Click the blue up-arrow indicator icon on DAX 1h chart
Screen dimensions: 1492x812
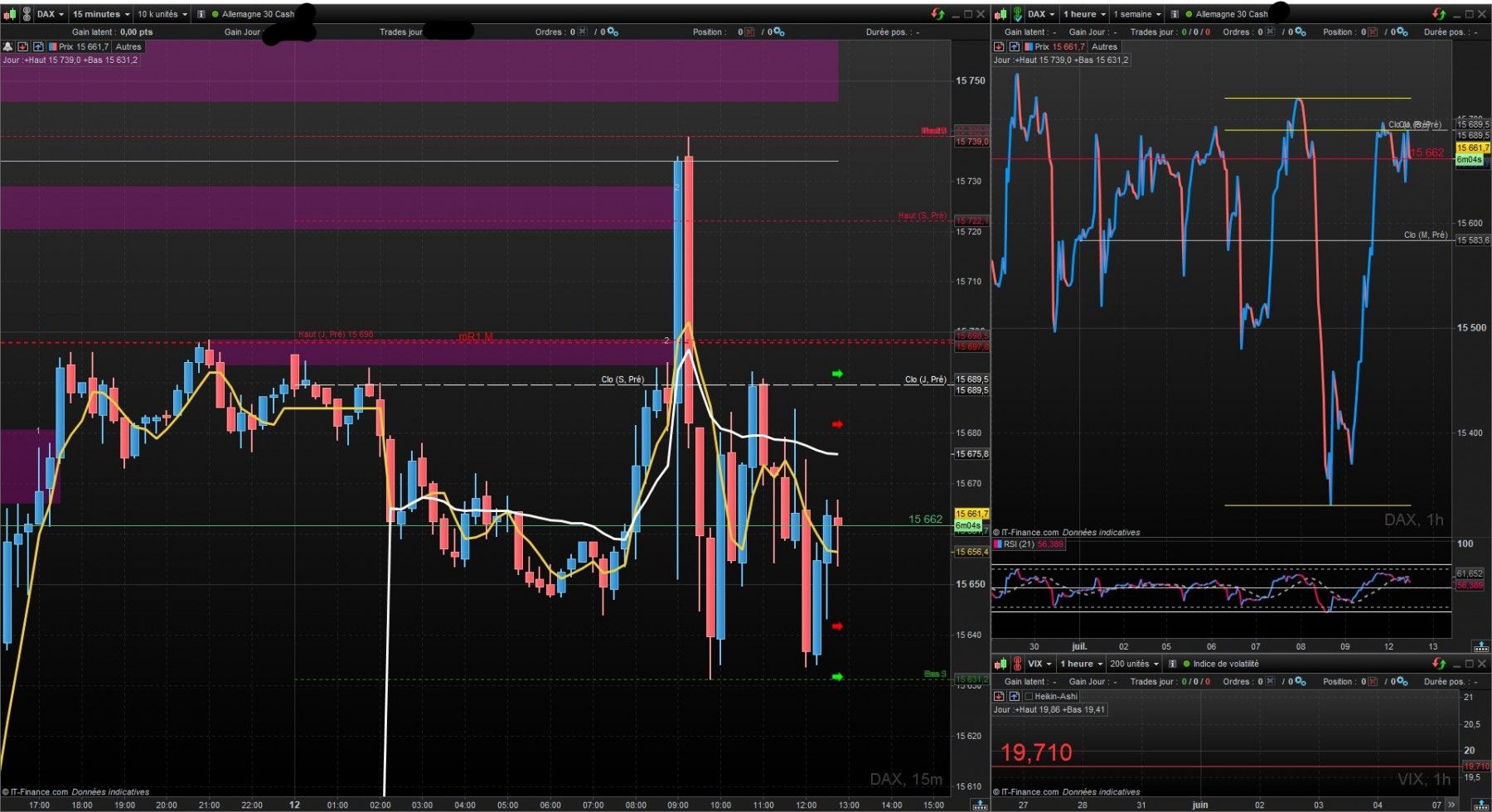(1014, 46)
